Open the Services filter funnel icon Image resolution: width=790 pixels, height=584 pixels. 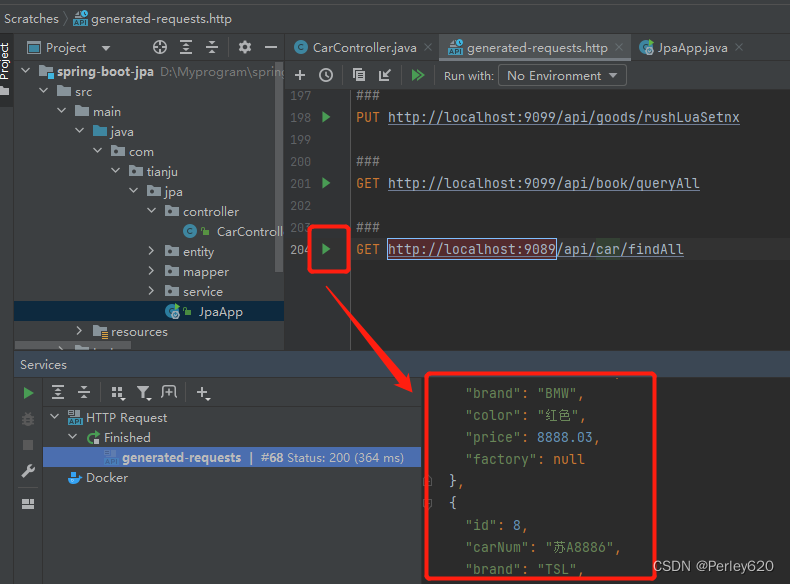click(x=144, y=393)
